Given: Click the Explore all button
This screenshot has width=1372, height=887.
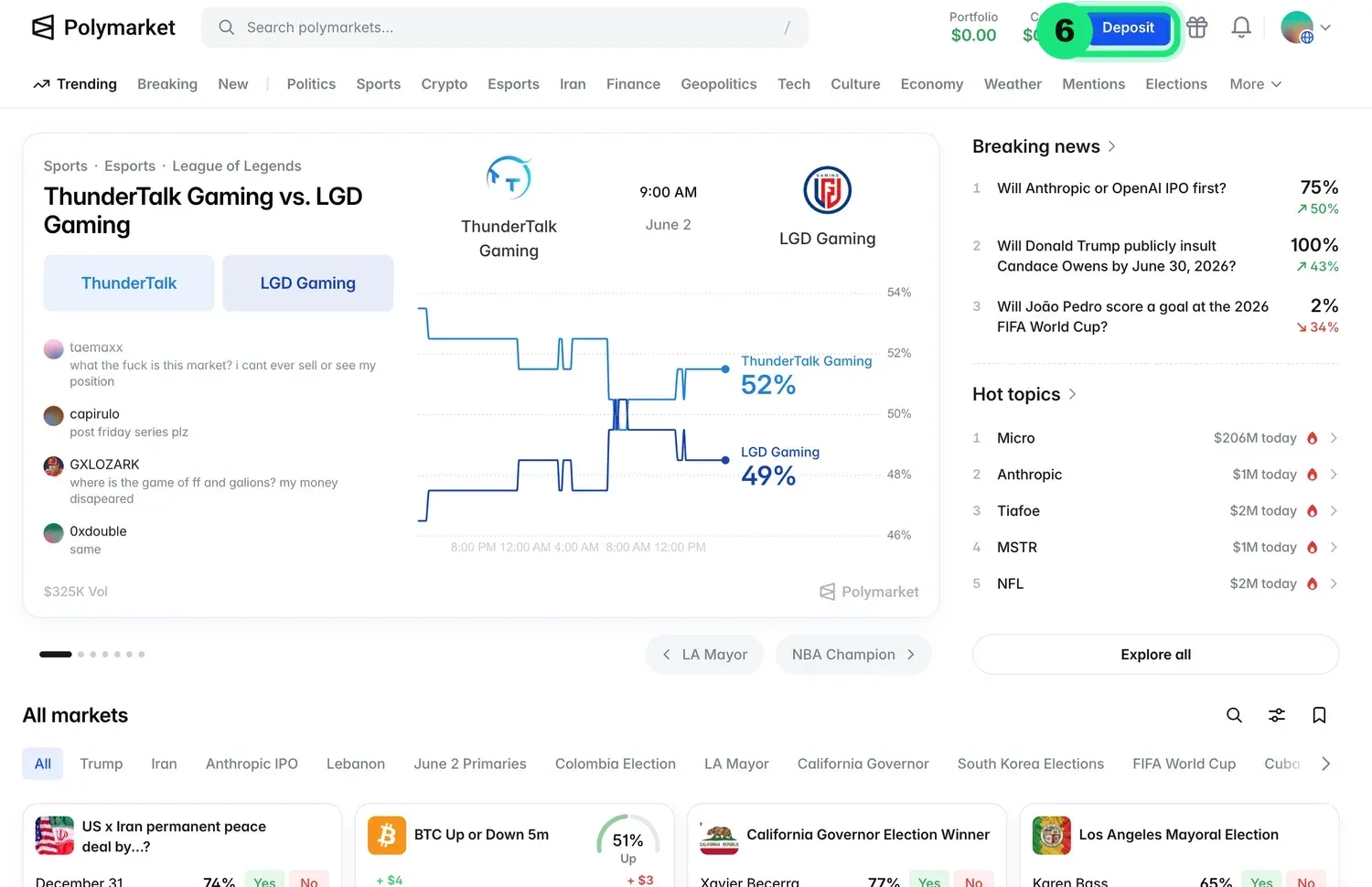Looking at the screenshot, I should [x=1156, y=655].
